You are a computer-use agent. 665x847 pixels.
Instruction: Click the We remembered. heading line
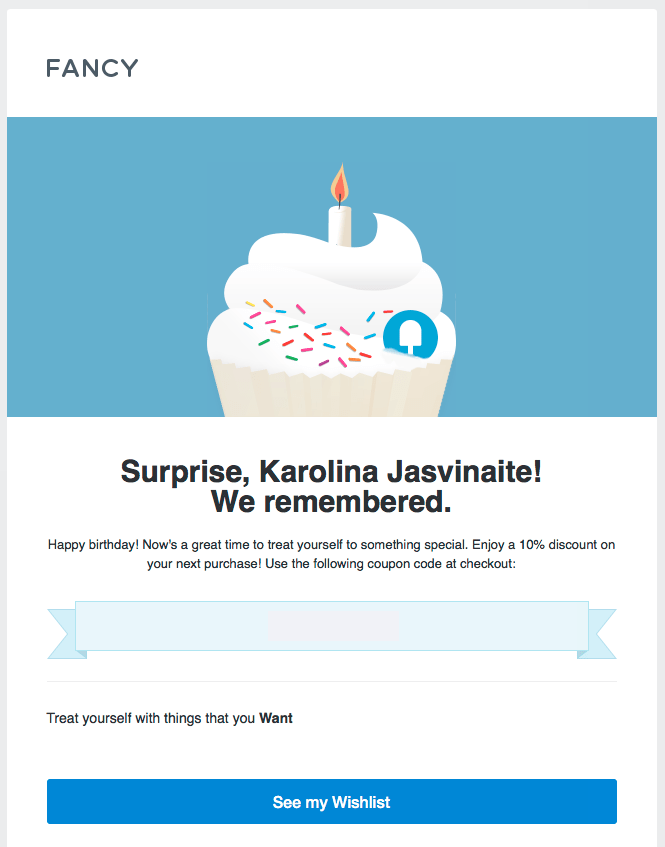[331, 502]
